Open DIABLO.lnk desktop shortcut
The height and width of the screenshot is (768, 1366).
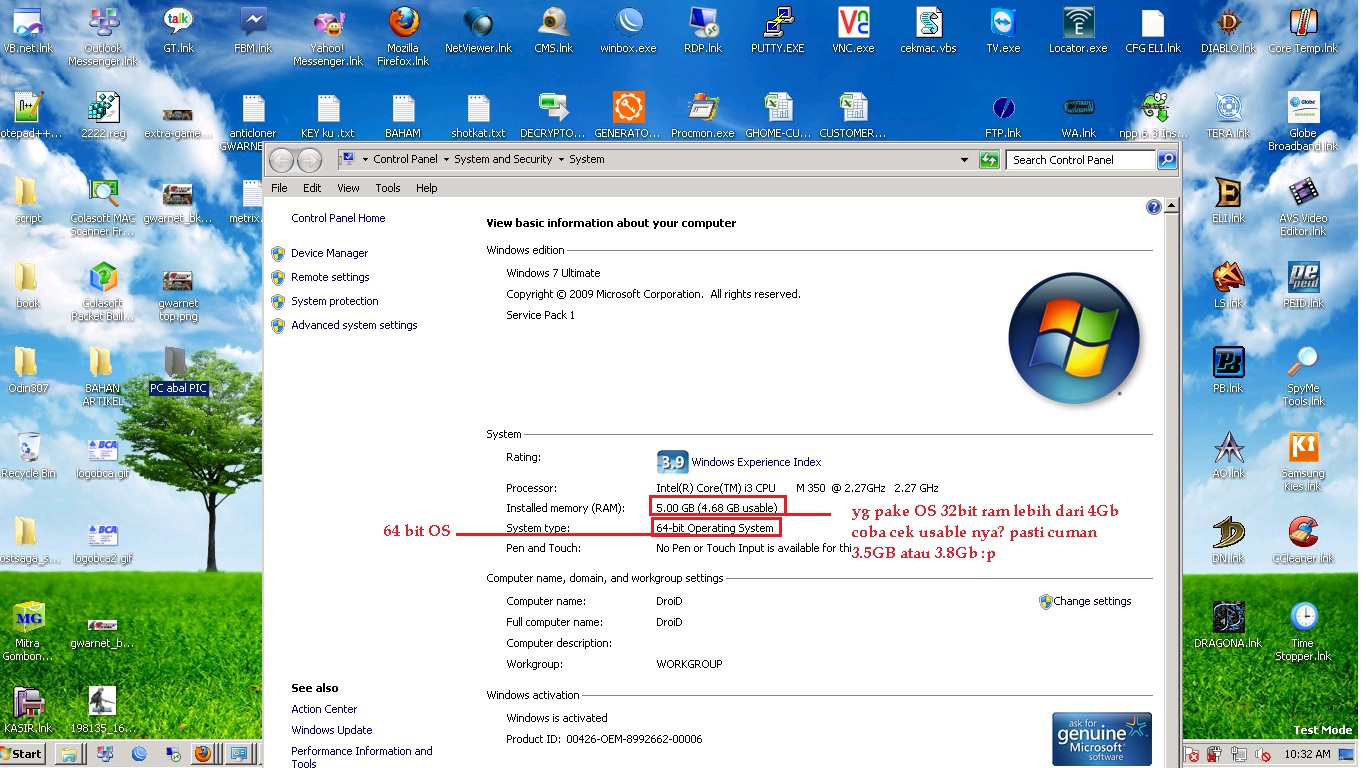coord(1228,30)
